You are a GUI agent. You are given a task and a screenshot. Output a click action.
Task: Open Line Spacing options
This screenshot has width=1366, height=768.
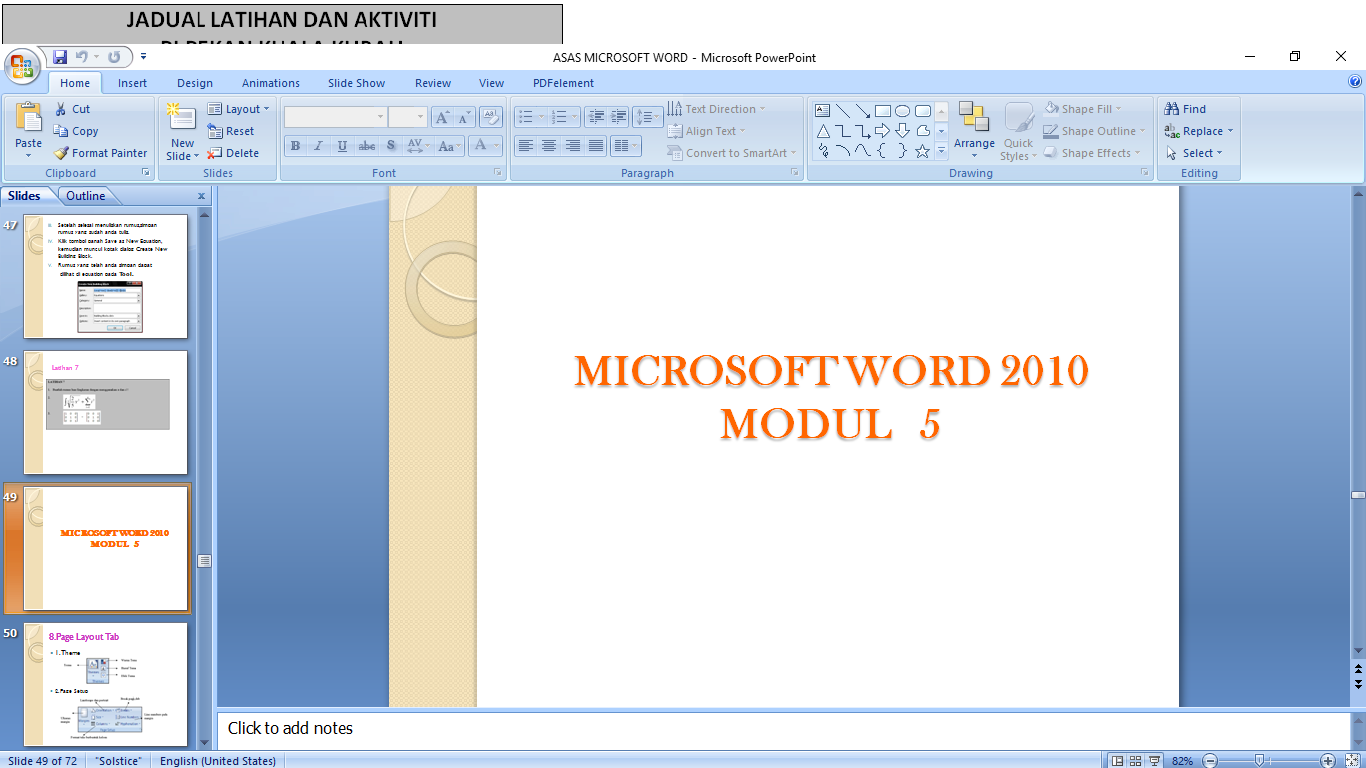pyautogui.click(x=648, y=117)
